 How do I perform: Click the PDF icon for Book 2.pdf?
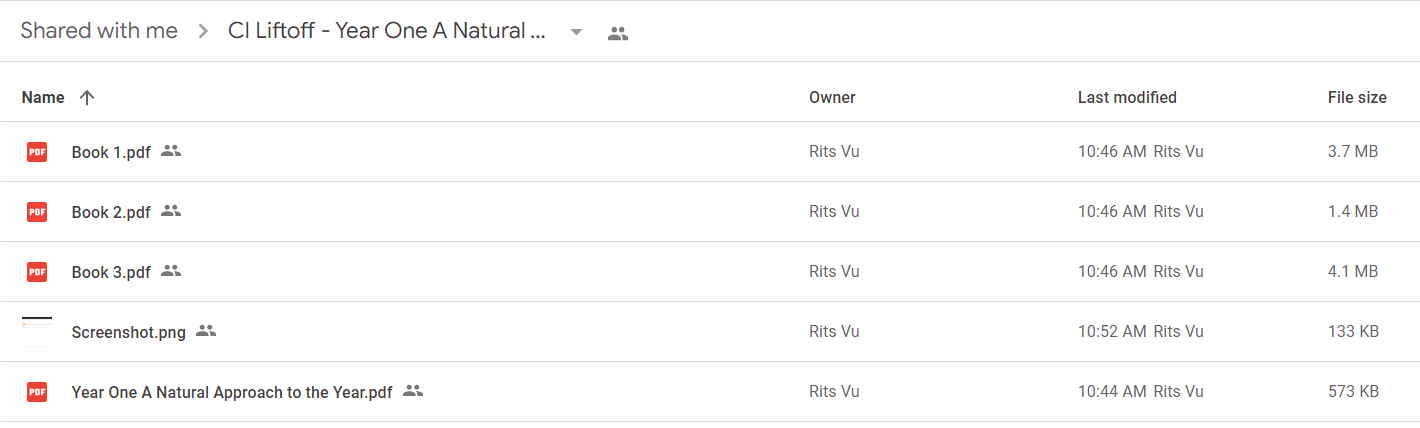[x=37, y=212]
